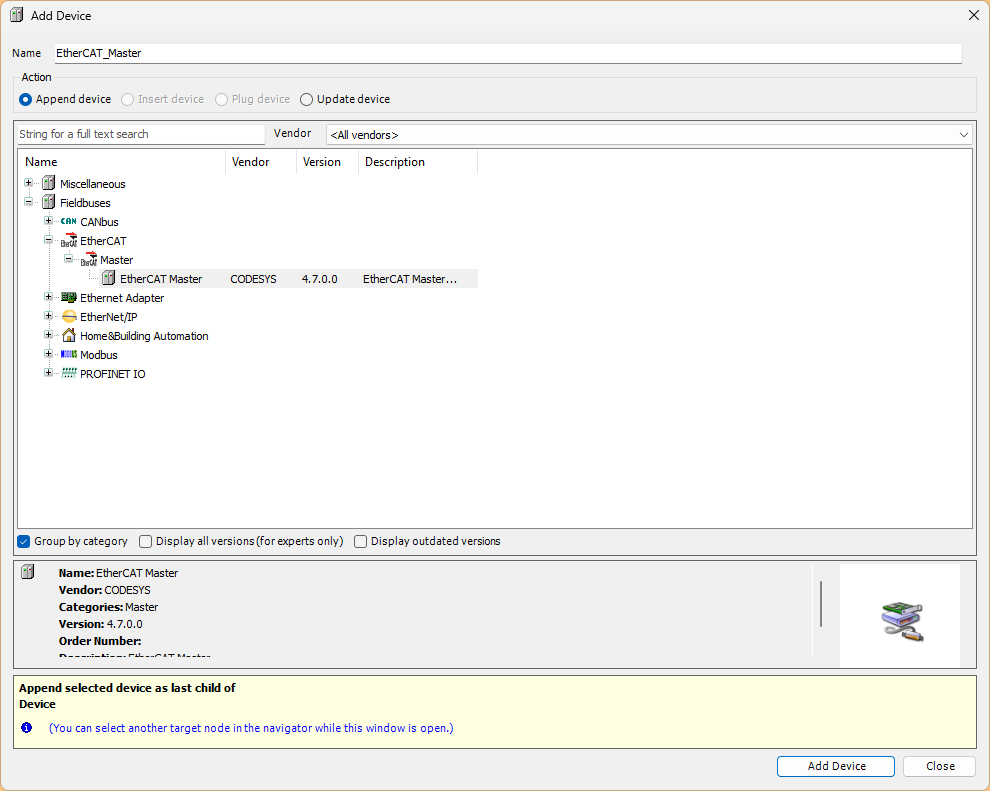Screen dimensions: 990x791
Task: Select the Fieldbuses tree label
Action: coord(85,203)
